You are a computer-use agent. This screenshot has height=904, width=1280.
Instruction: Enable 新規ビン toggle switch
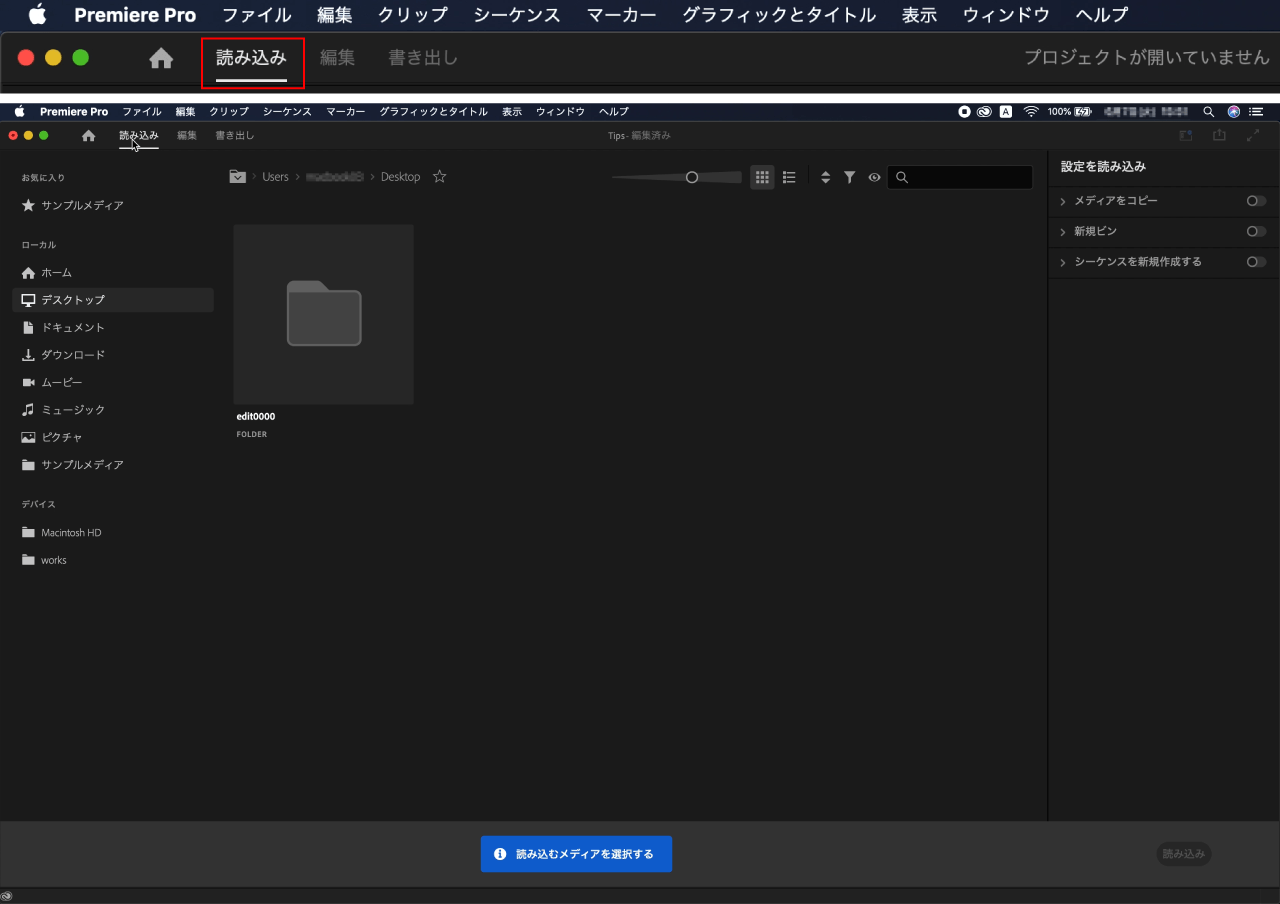1256,231
